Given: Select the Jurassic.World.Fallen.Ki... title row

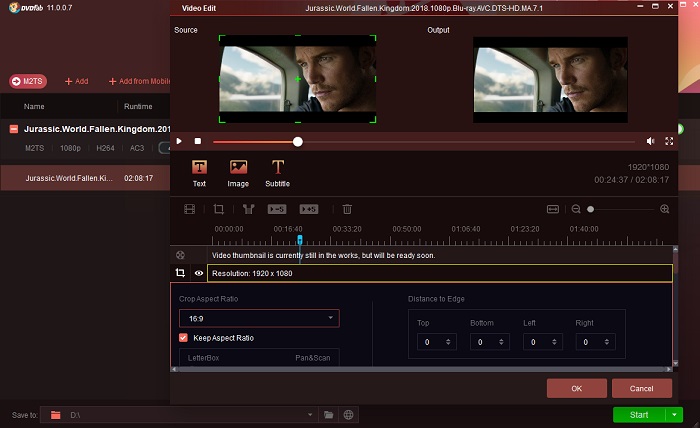Looking at the screenshot, I should tap(85, 178).
